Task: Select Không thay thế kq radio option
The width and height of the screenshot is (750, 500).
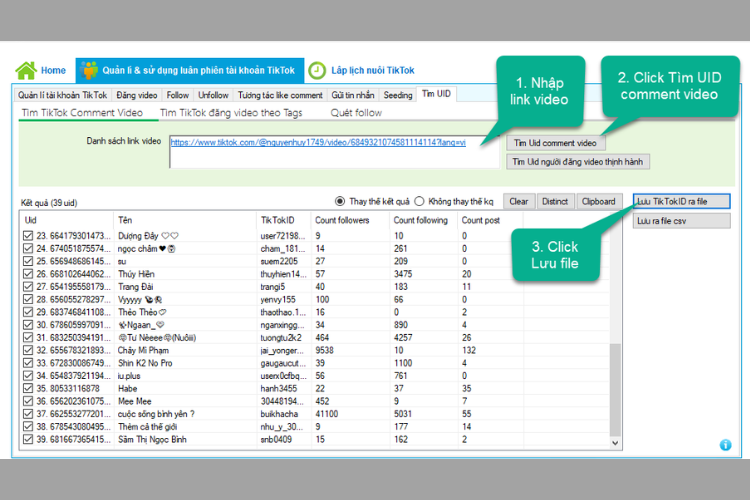Action: [419, 201]
